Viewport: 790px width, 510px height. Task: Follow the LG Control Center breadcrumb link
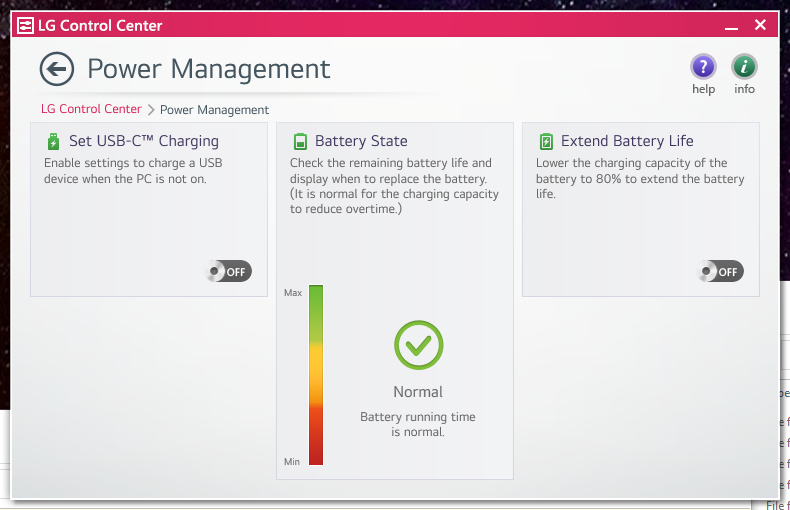pos(91,109)
